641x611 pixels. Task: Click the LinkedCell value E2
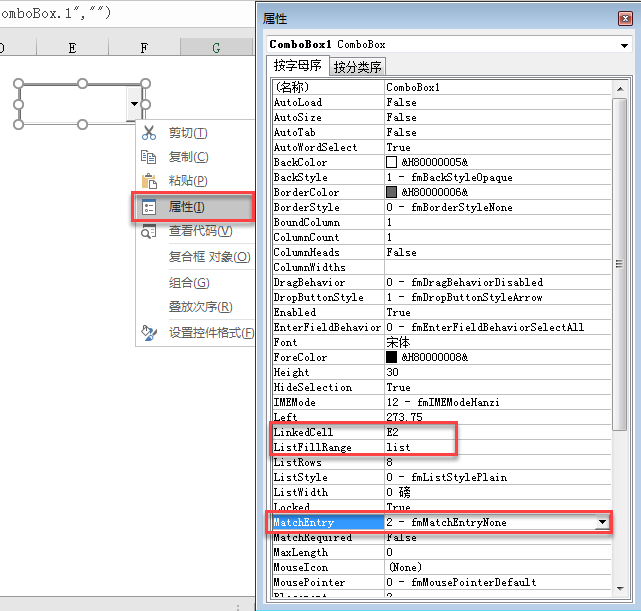[392, 432]
